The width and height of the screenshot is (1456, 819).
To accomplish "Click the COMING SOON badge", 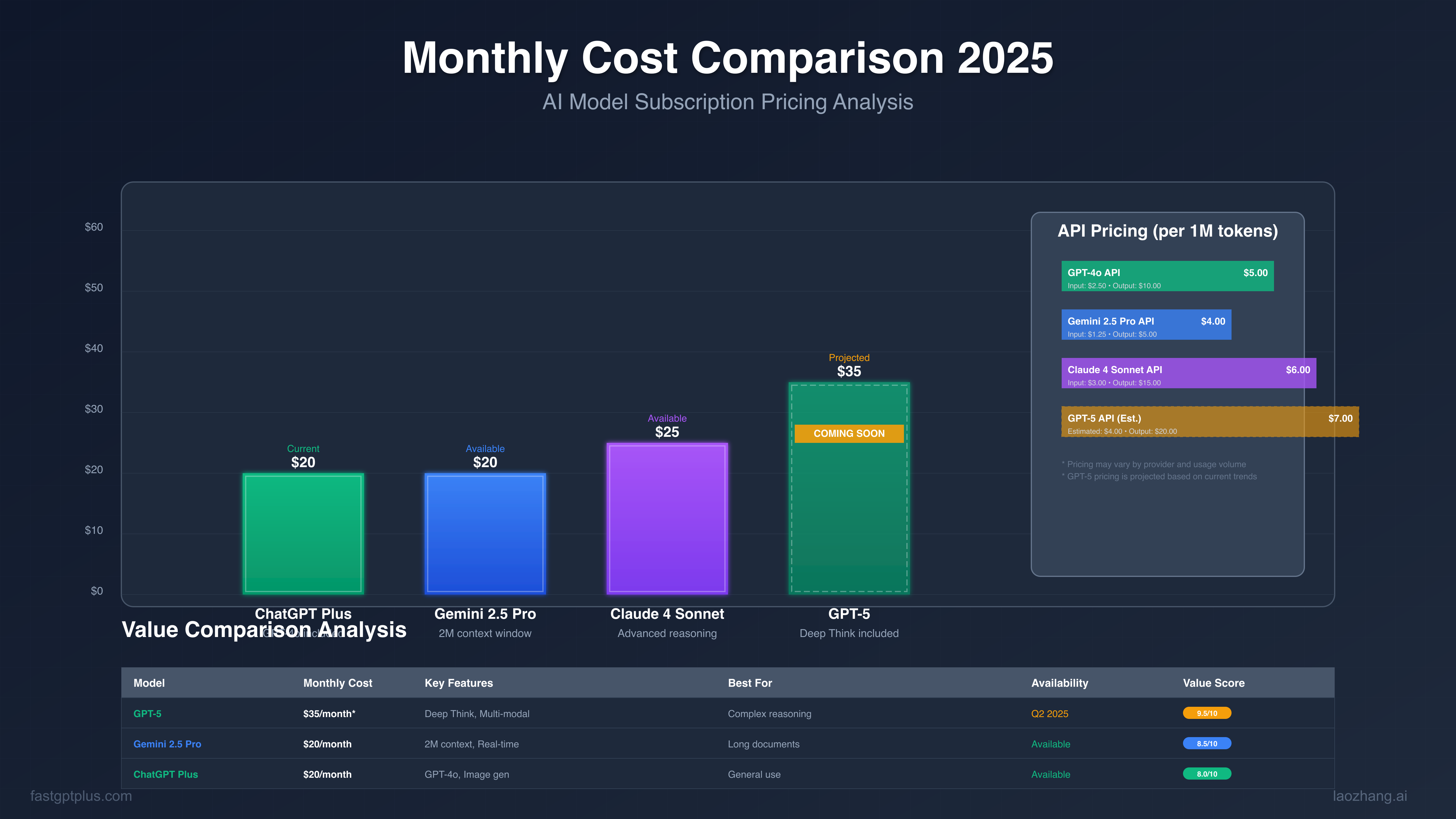I will coord(849,433).
